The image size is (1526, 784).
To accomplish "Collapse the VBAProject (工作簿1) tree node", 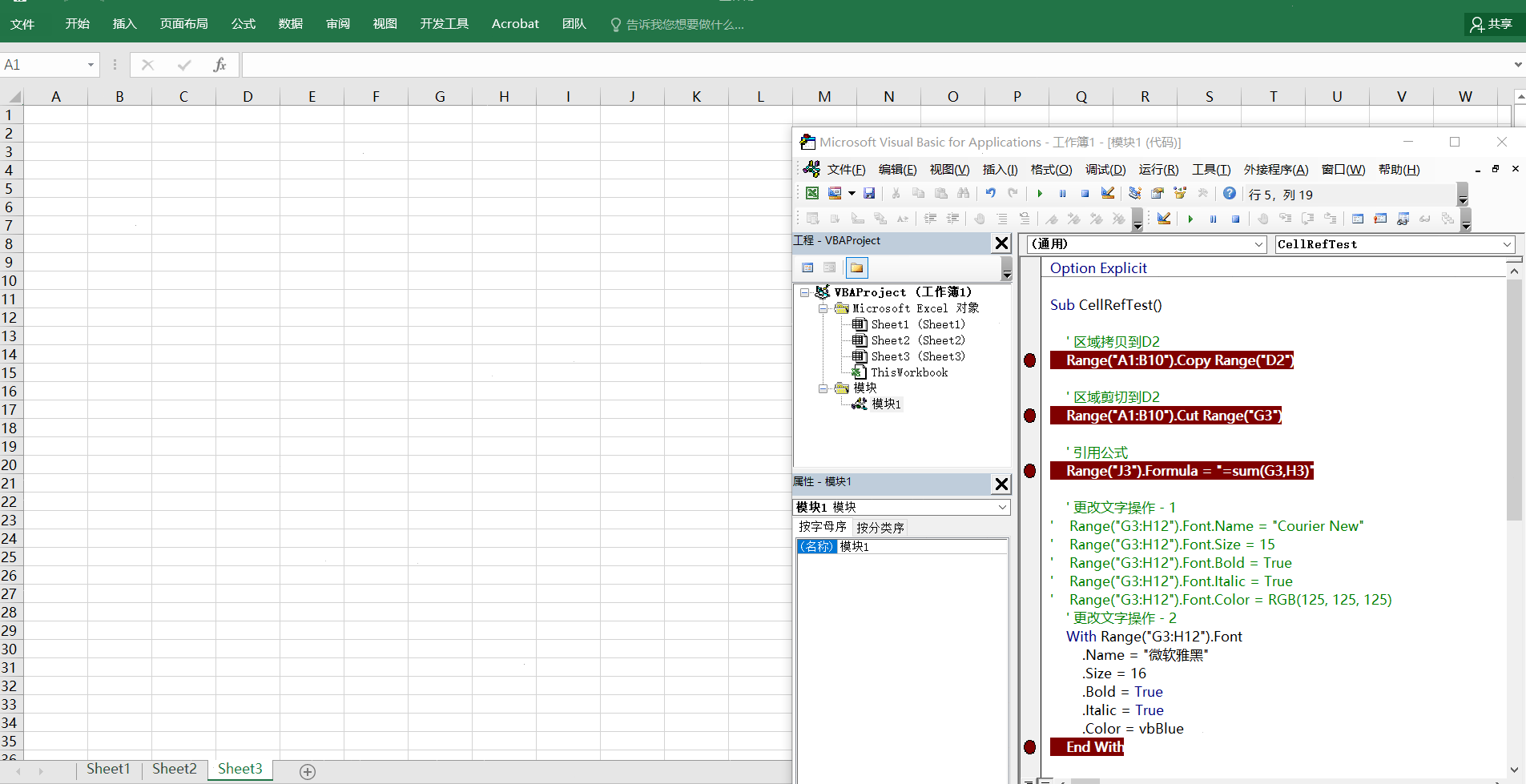I will (x=804, y=292).
